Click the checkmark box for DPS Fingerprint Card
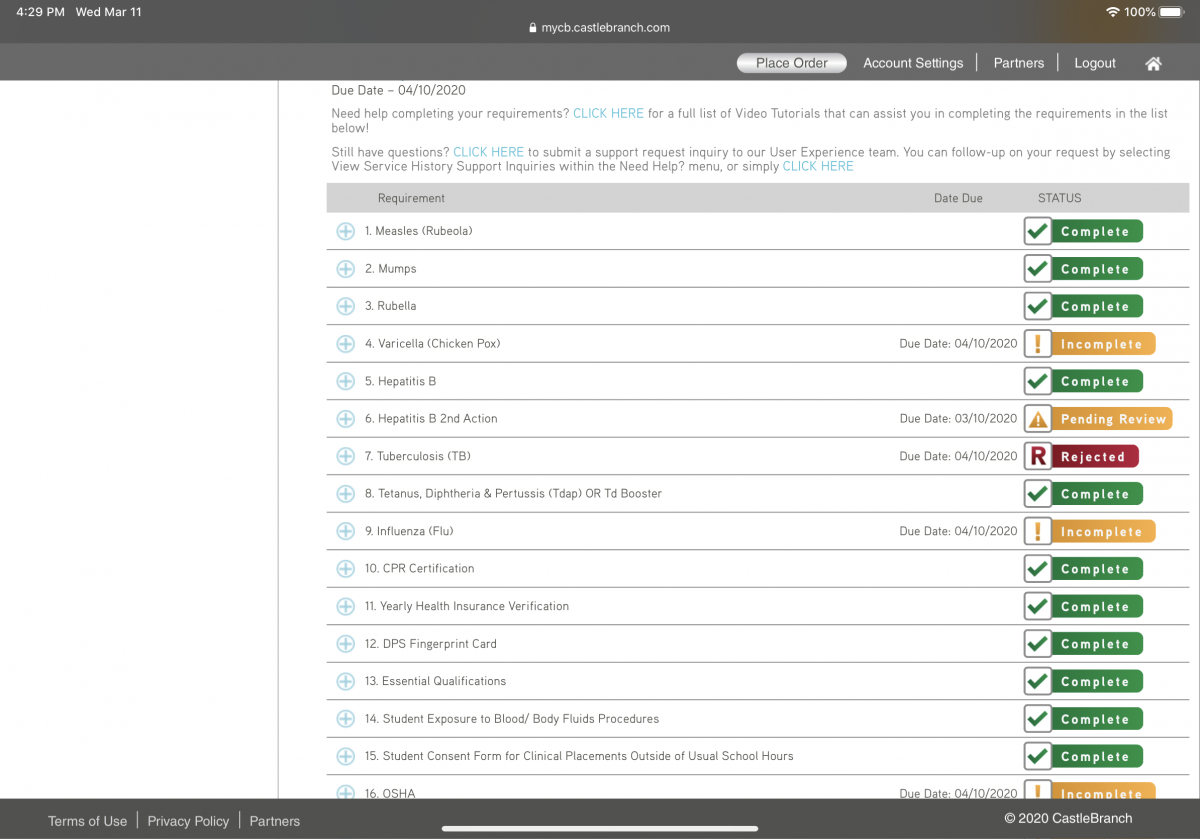The height and width of the screenshot is (839, 1200). coord(1038,644)
